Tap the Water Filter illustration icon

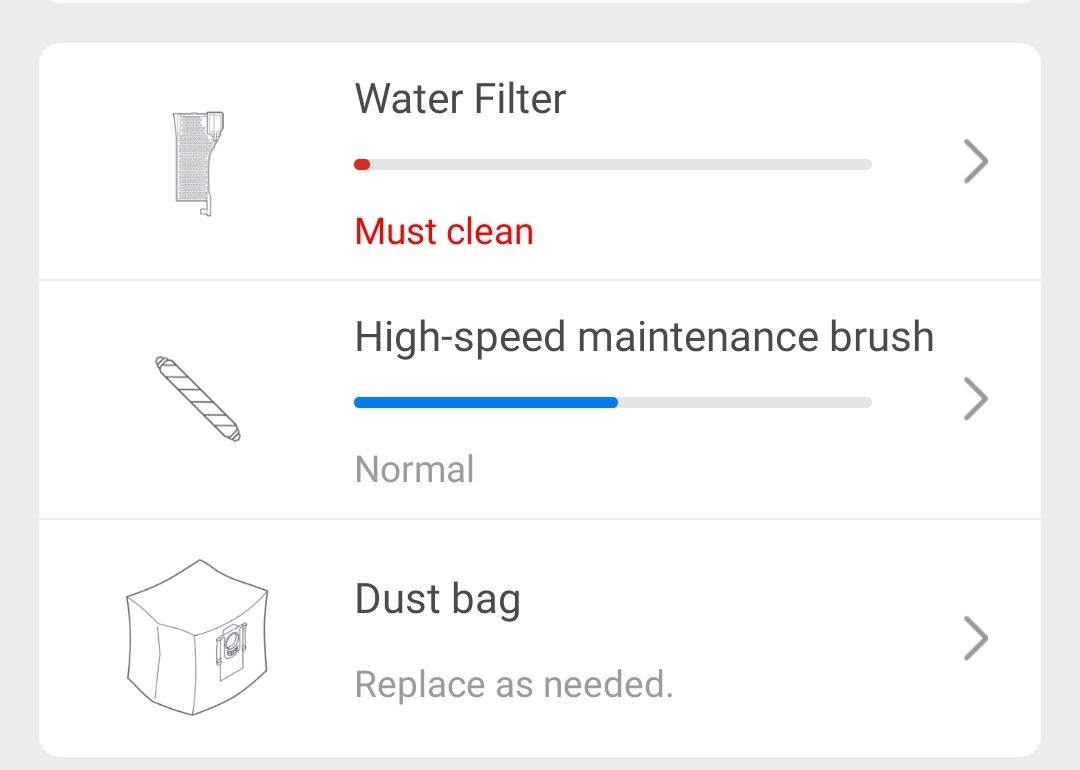197,163
